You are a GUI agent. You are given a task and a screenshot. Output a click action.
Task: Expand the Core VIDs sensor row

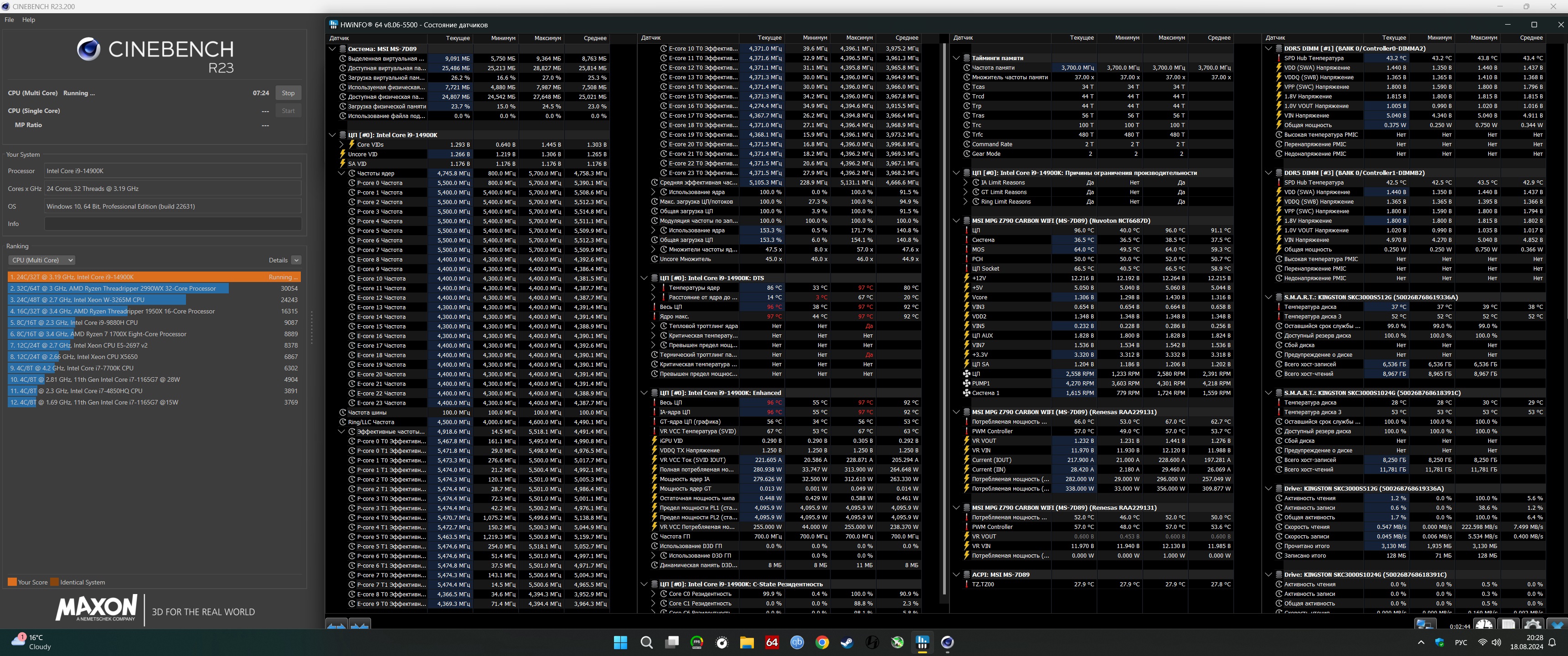pos(341,145)
